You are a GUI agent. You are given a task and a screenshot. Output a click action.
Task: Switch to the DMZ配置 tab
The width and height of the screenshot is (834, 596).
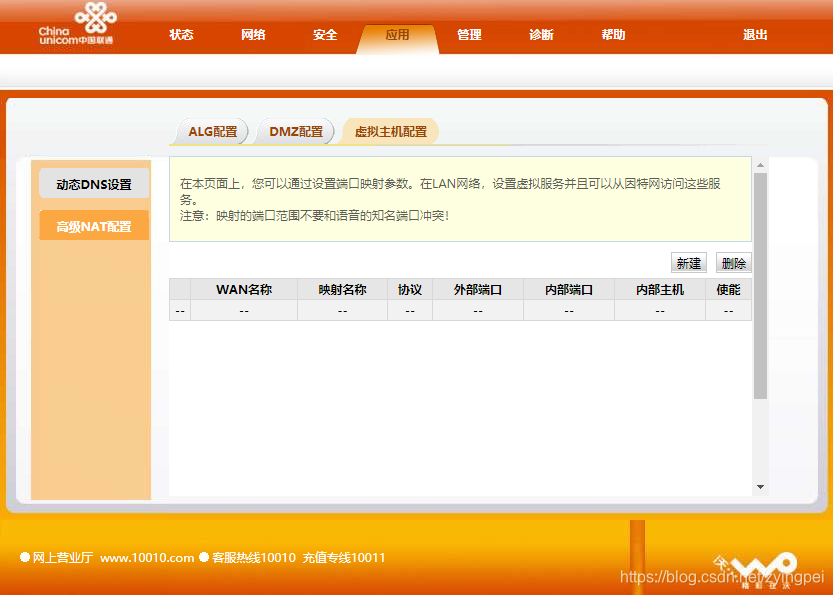coord(296,131)
